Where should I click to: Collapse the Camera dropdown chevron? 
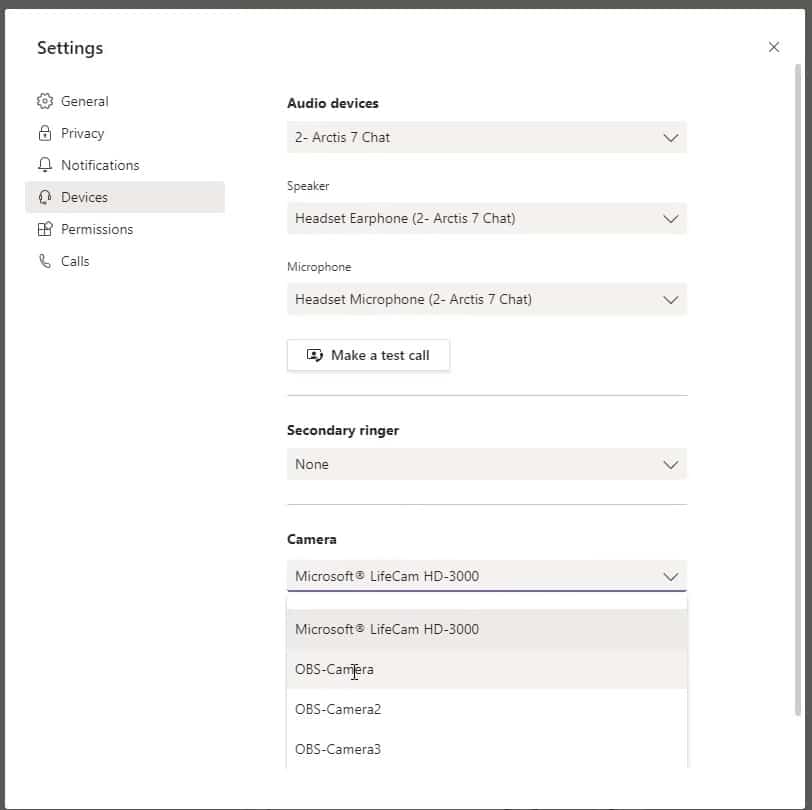coord(671,576)
